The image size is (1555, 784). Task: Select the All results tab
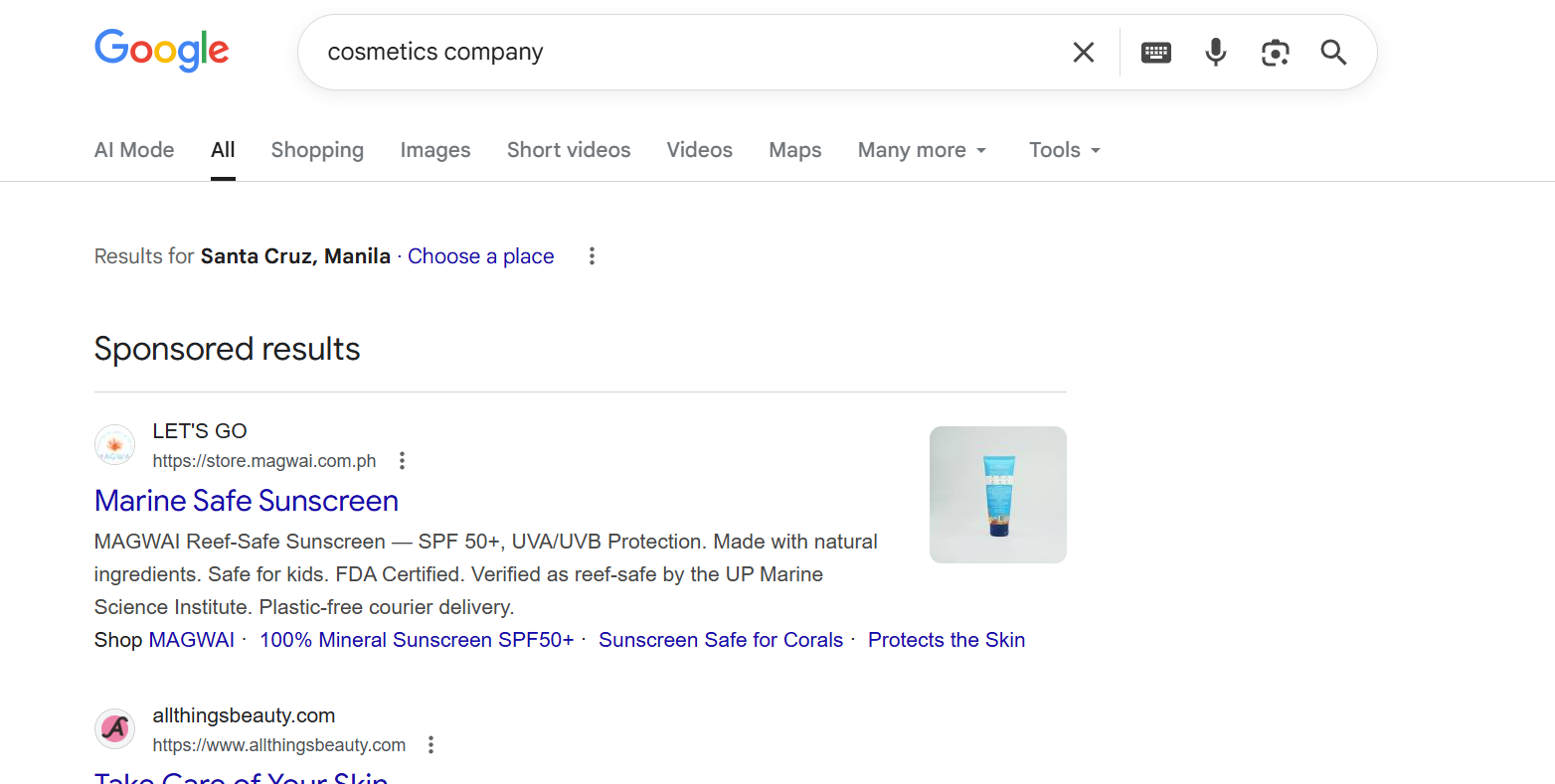tap(223, 150)
